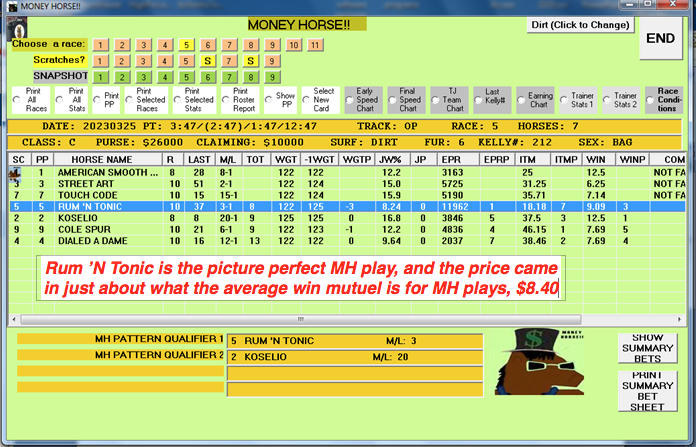Choose the Print PP radio button
Screen dimensions: 696x447
[97, 99]
